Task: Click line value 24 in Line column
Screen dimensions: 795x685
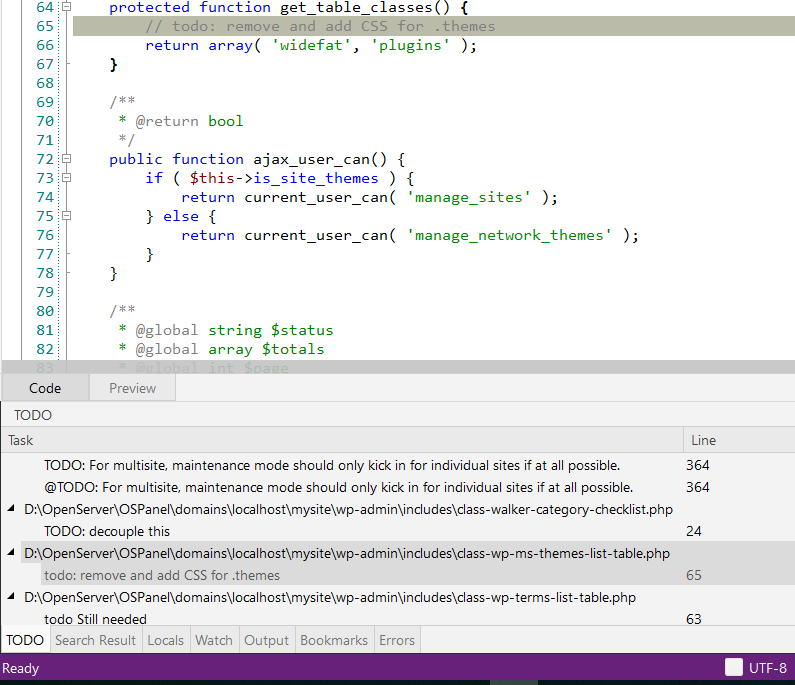Action: coord(694,531)
